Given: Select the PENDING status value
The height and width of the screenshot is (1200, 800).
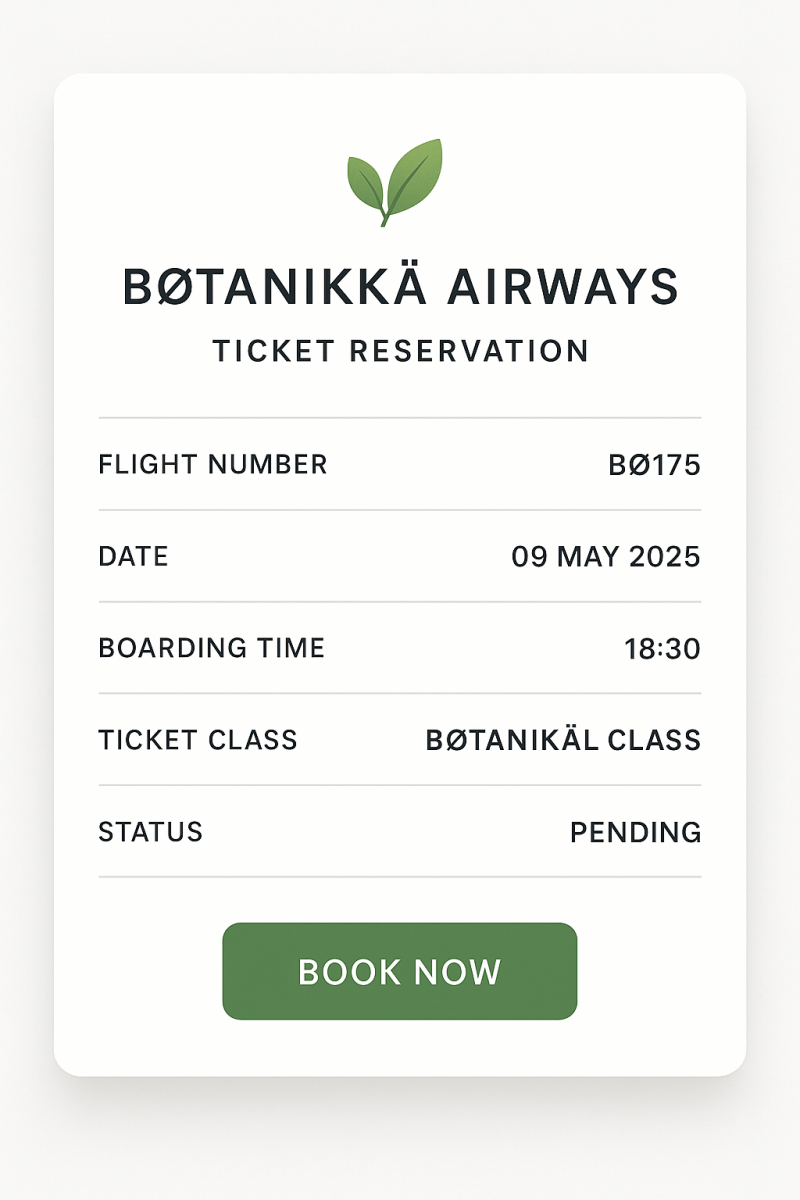Looking at the screenshot, I should [x=636, y=832].
